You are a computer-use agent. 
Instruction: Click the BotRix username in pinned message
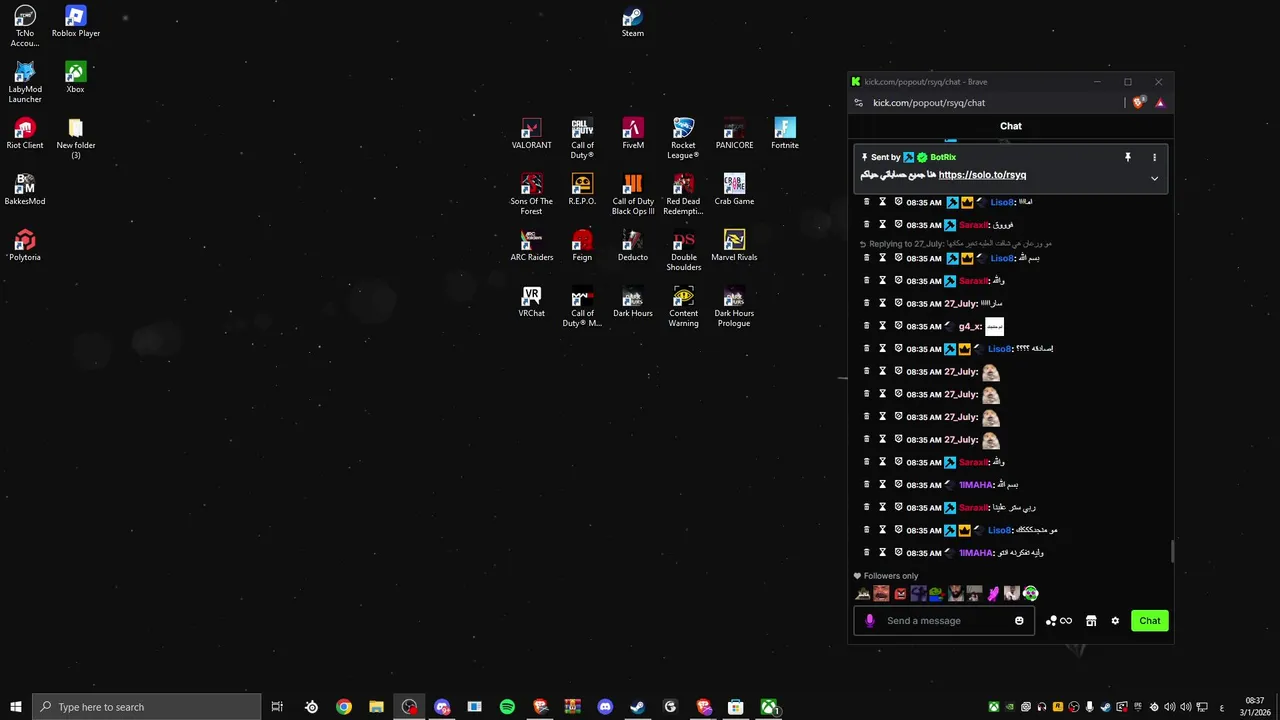[943, 157]
